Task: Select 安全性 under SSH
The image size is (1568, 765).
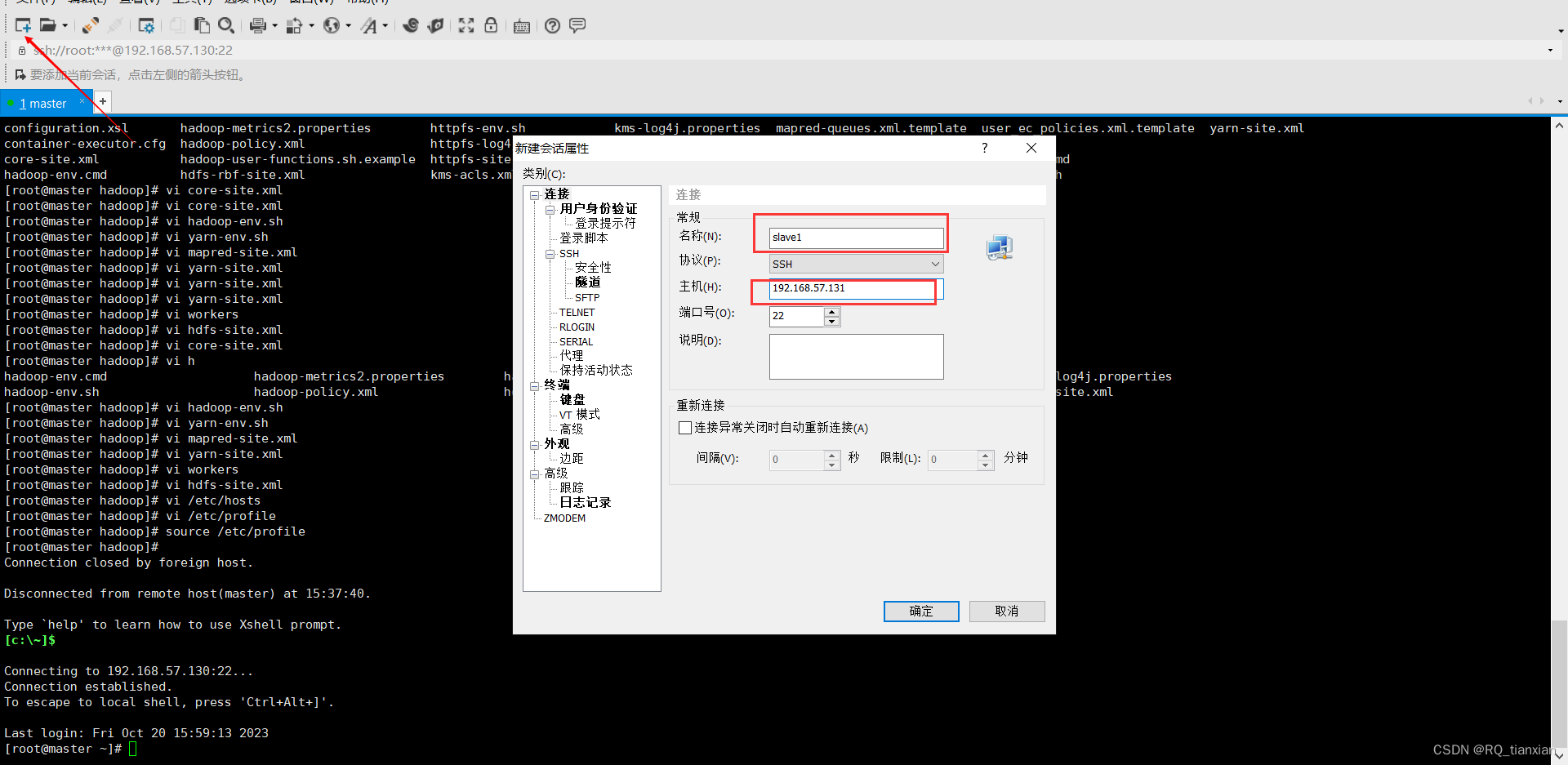Action: point(593,268)
